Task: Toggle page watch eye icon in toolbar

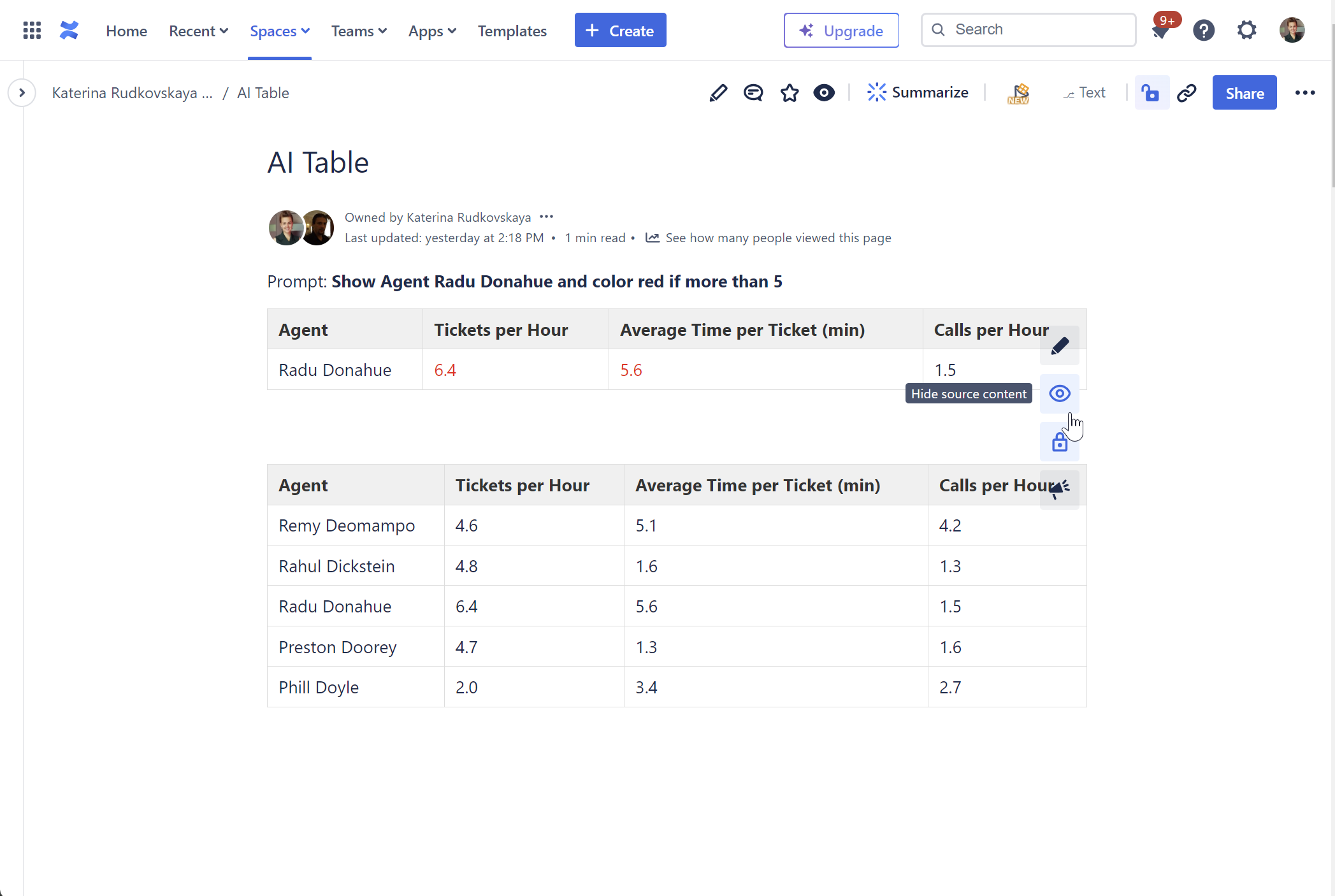Action: (824, 93)
